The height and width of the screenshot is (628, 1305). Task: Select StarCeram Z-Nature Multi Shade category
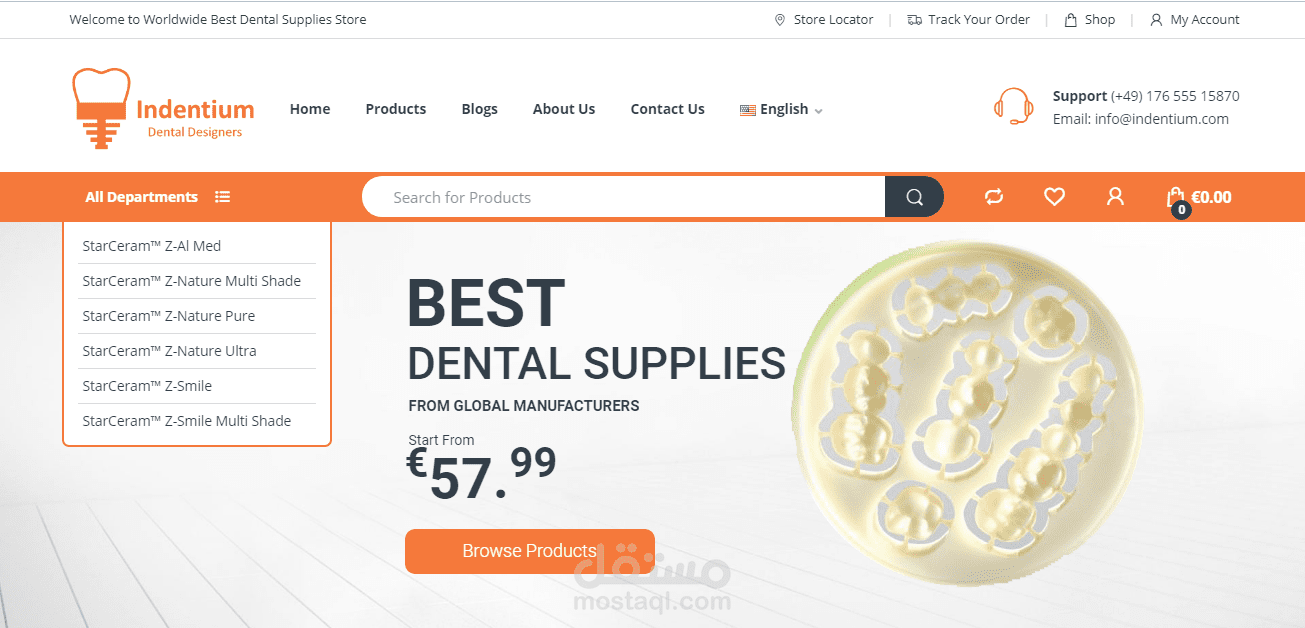[191, 281]
